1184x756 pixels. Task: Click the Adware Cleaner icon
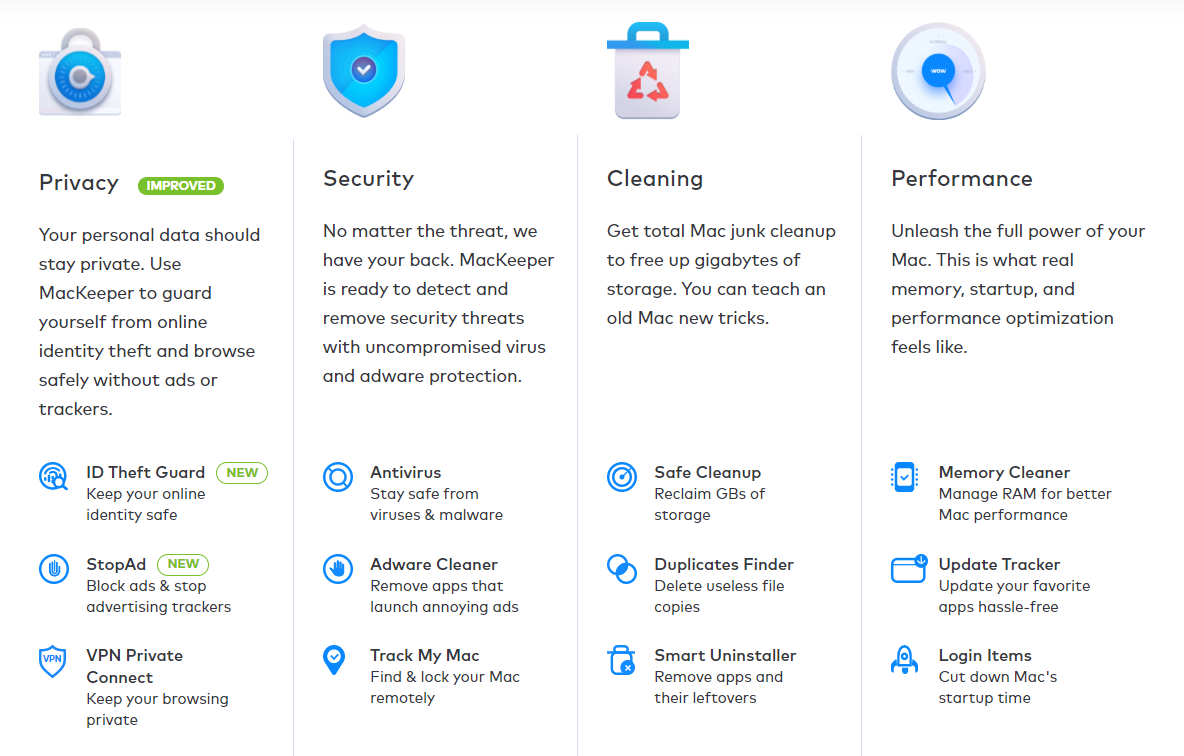pos(338,568)
